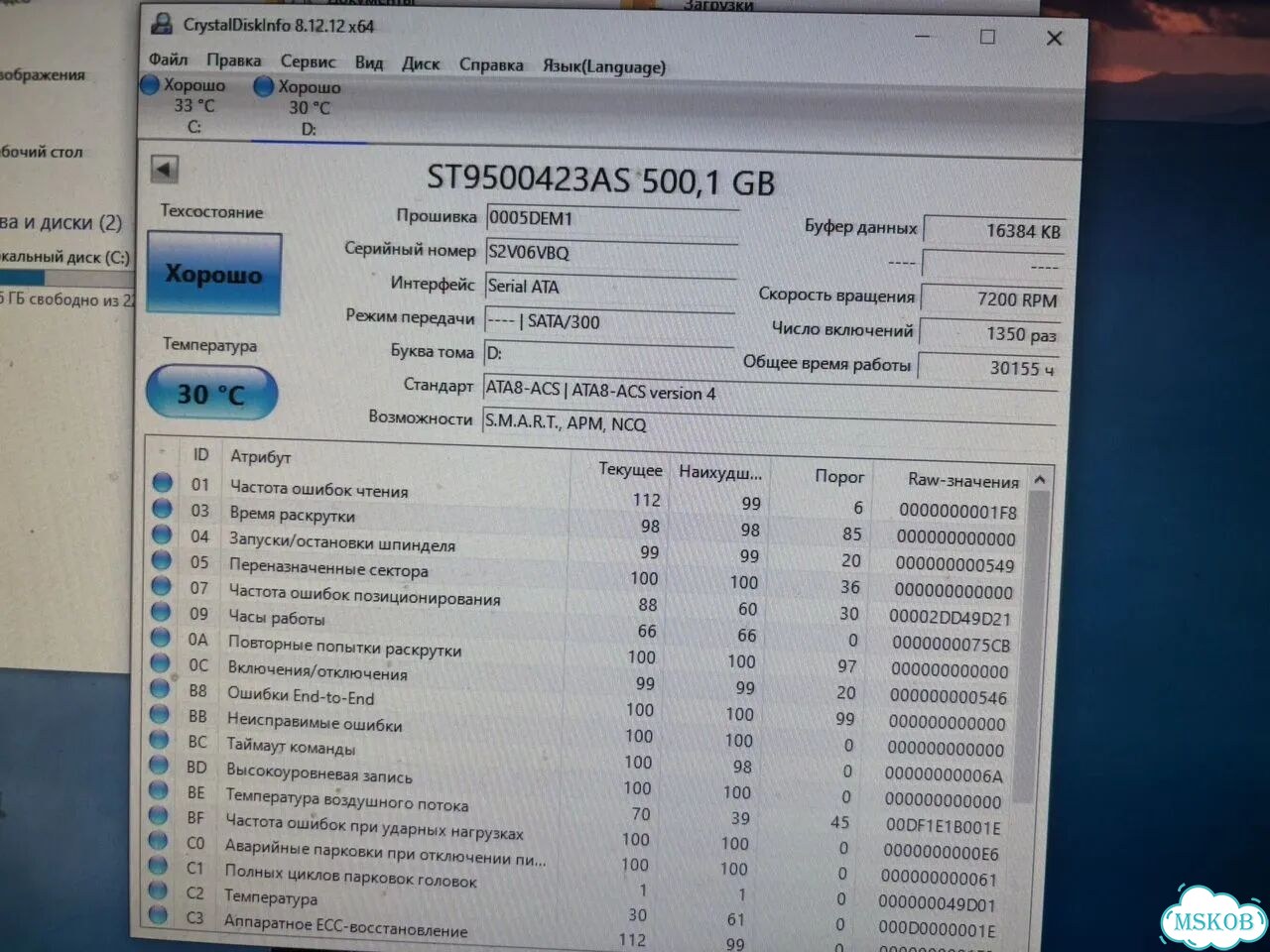The height and width of the screenshot is (952, 1270).
Task: Click the Текущее column header
Action: coord(630,469)
